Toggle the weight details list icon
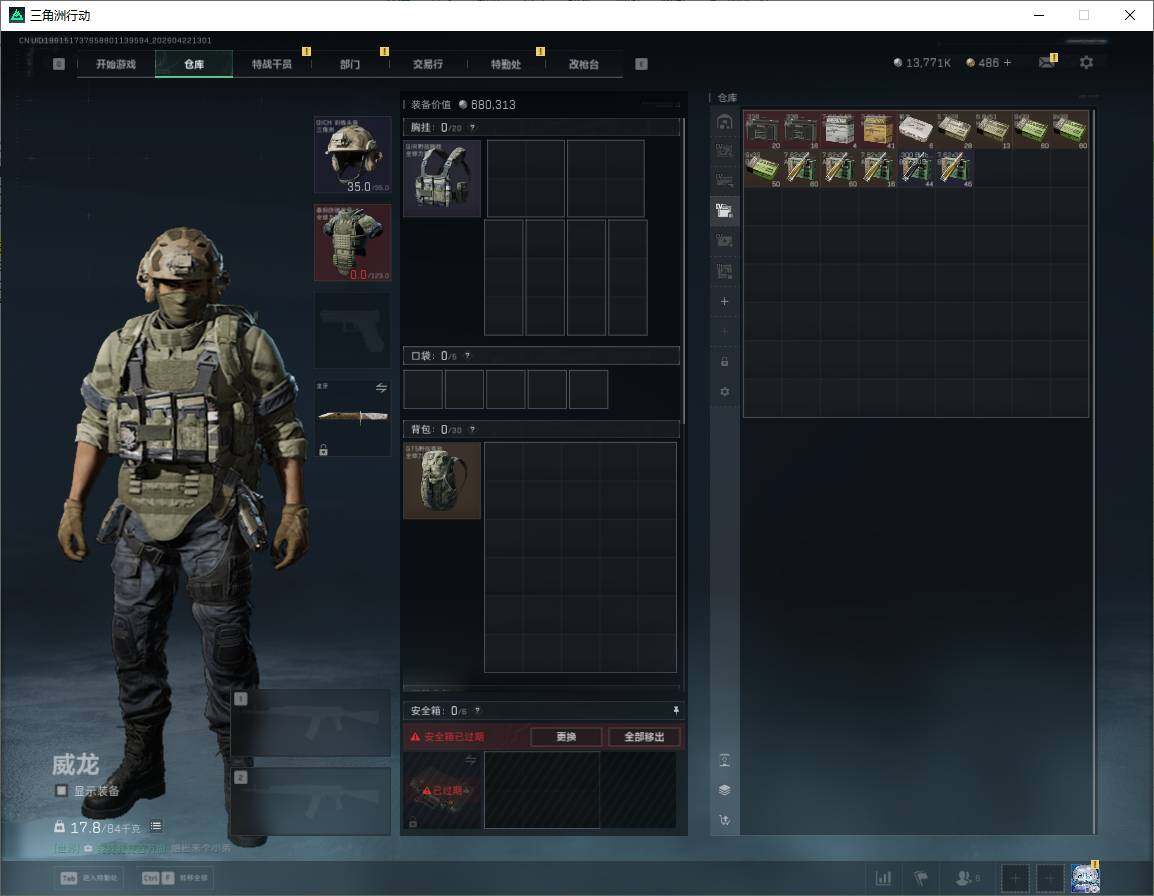 click(x=156, y=827)
